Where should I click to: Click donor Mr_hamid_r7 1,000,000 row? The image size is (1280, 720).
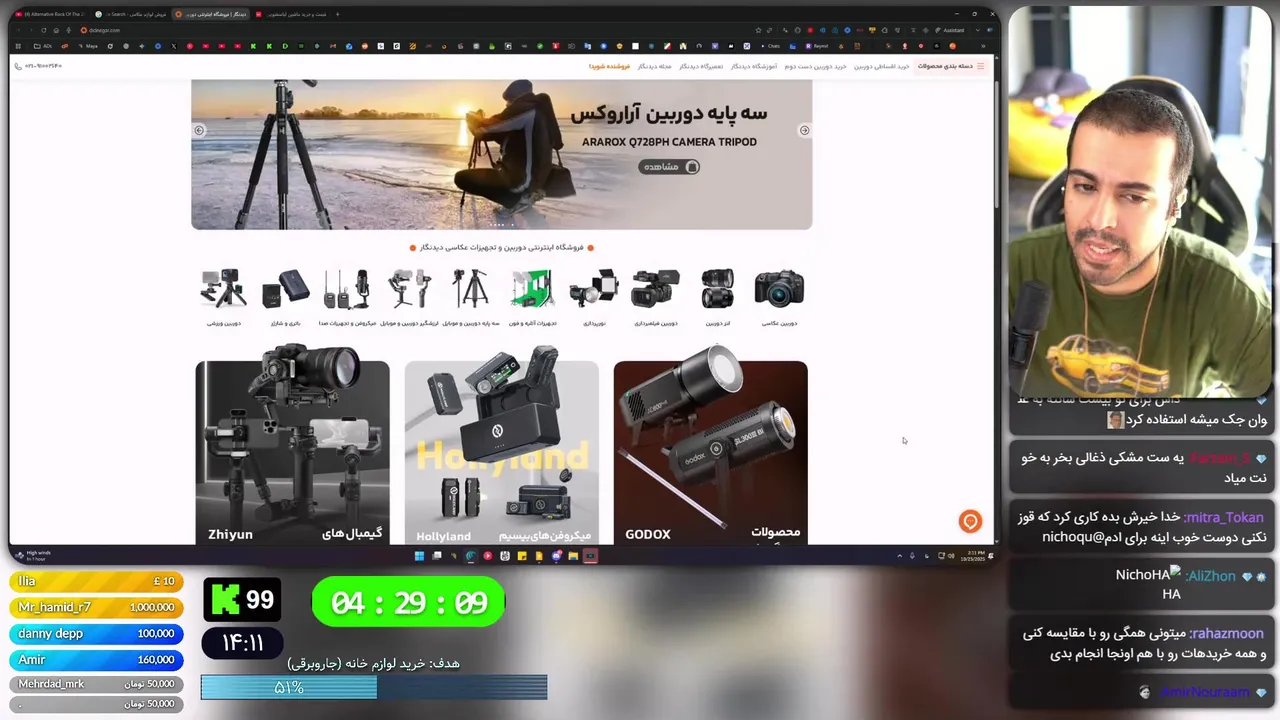coord(96,607)
